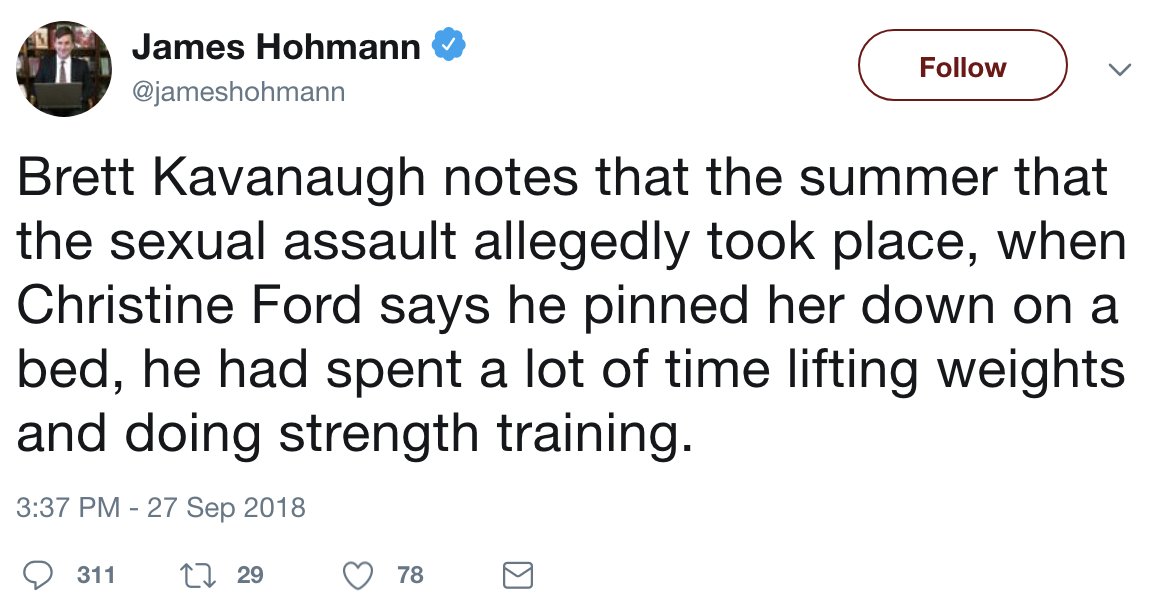Click the tweet text mentioning Brett Kavanaugh
This screenshot has width=1156, height=597.
click(x=571, y=307)
